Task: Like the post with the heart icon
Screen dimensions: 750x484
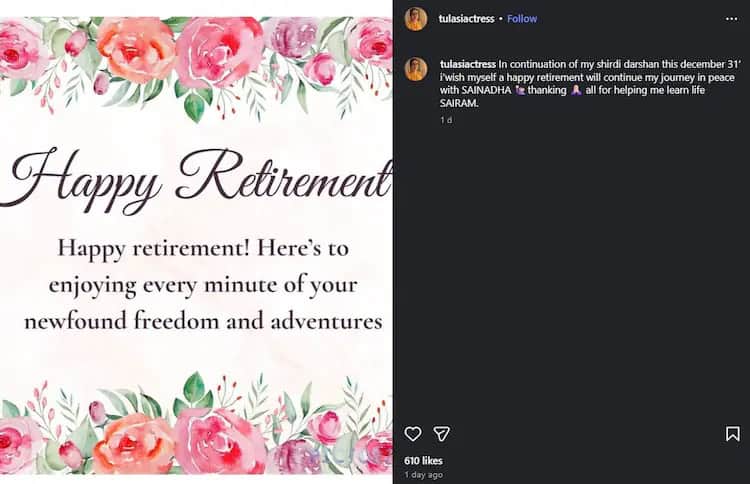Action: pyautogui.click(x=412, y=433)
